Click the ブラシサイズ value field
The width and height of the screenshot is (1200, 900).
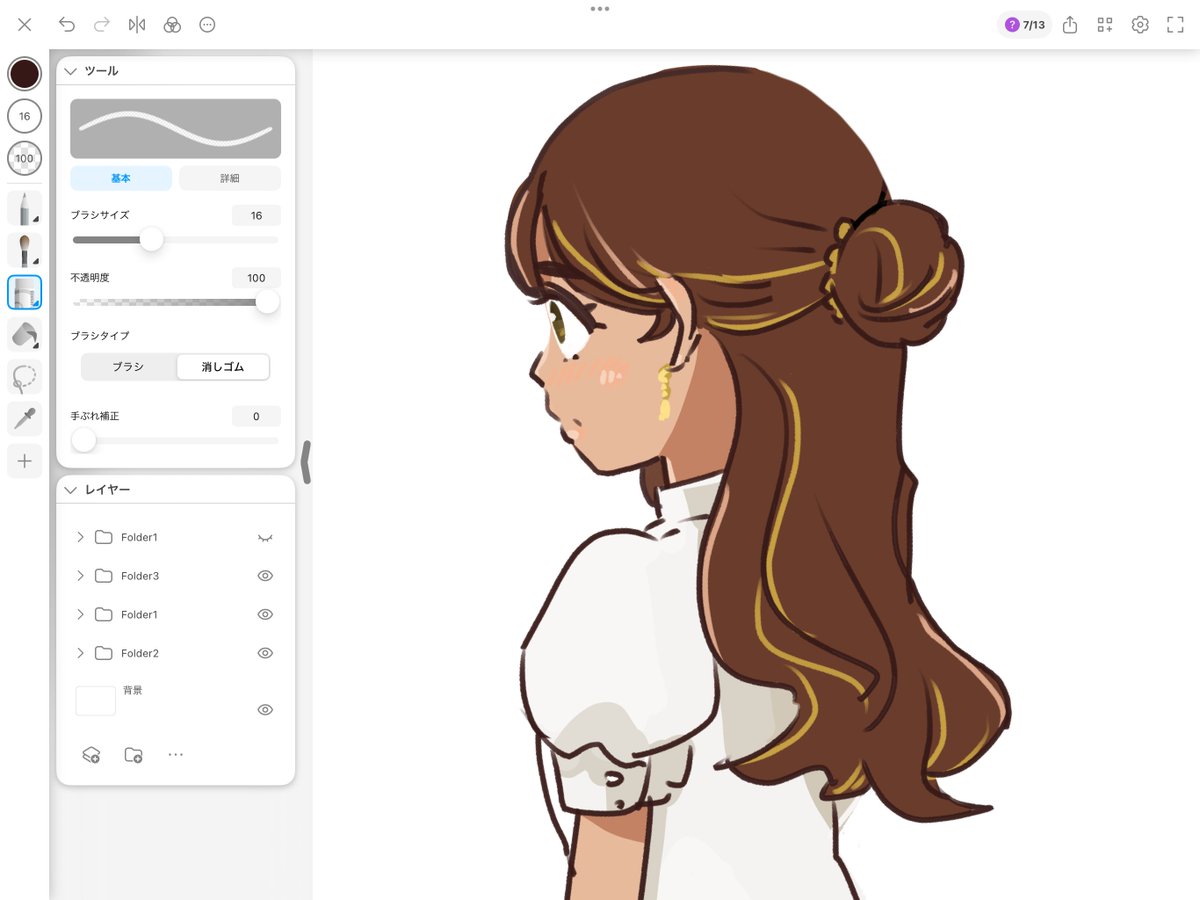(256, 216)
